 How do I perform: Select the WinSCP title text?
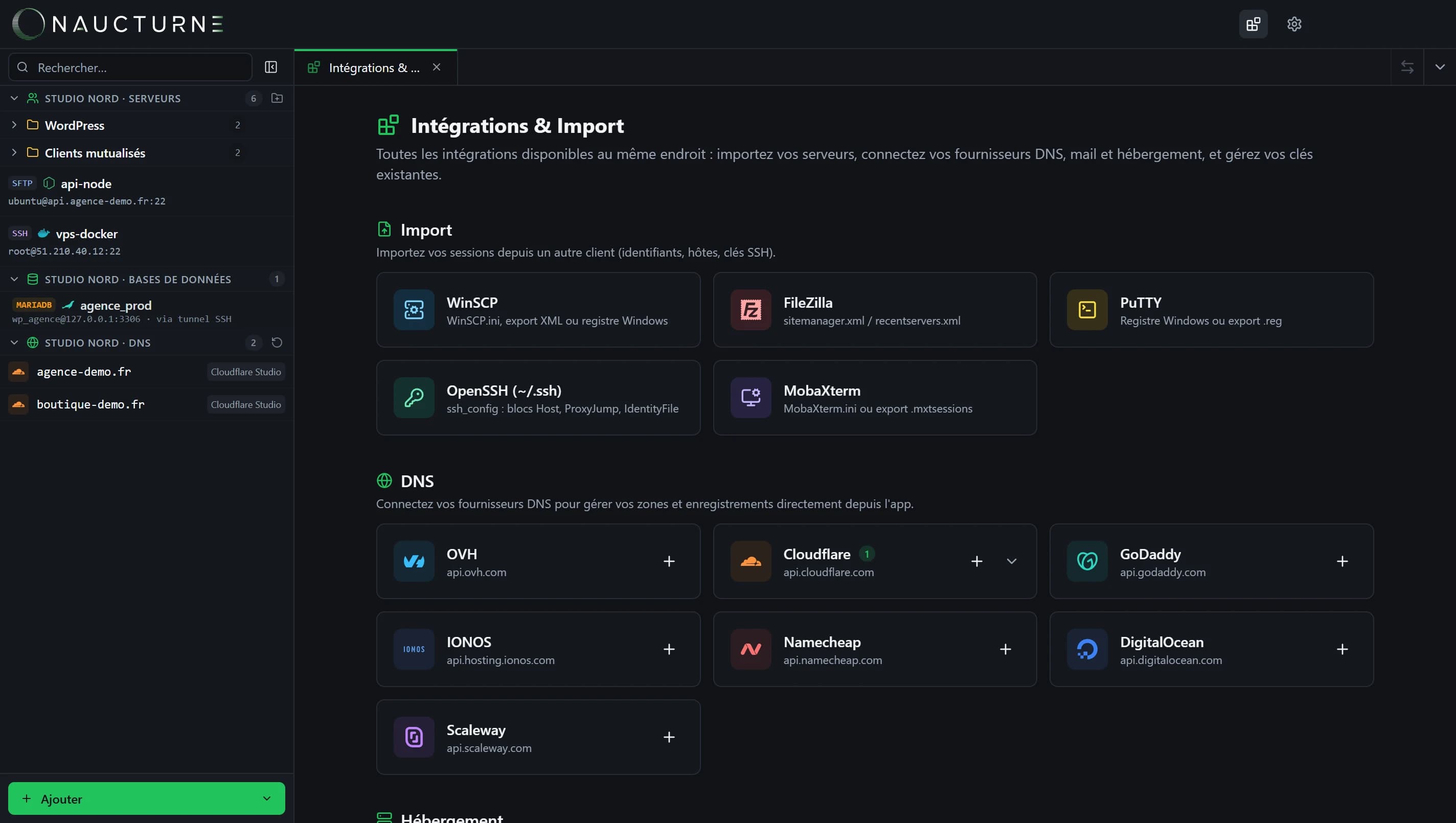click(472, 303)
